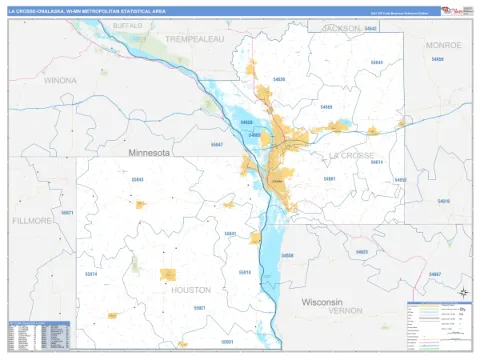Click ZIP code 54619 label

click(444, 201)
